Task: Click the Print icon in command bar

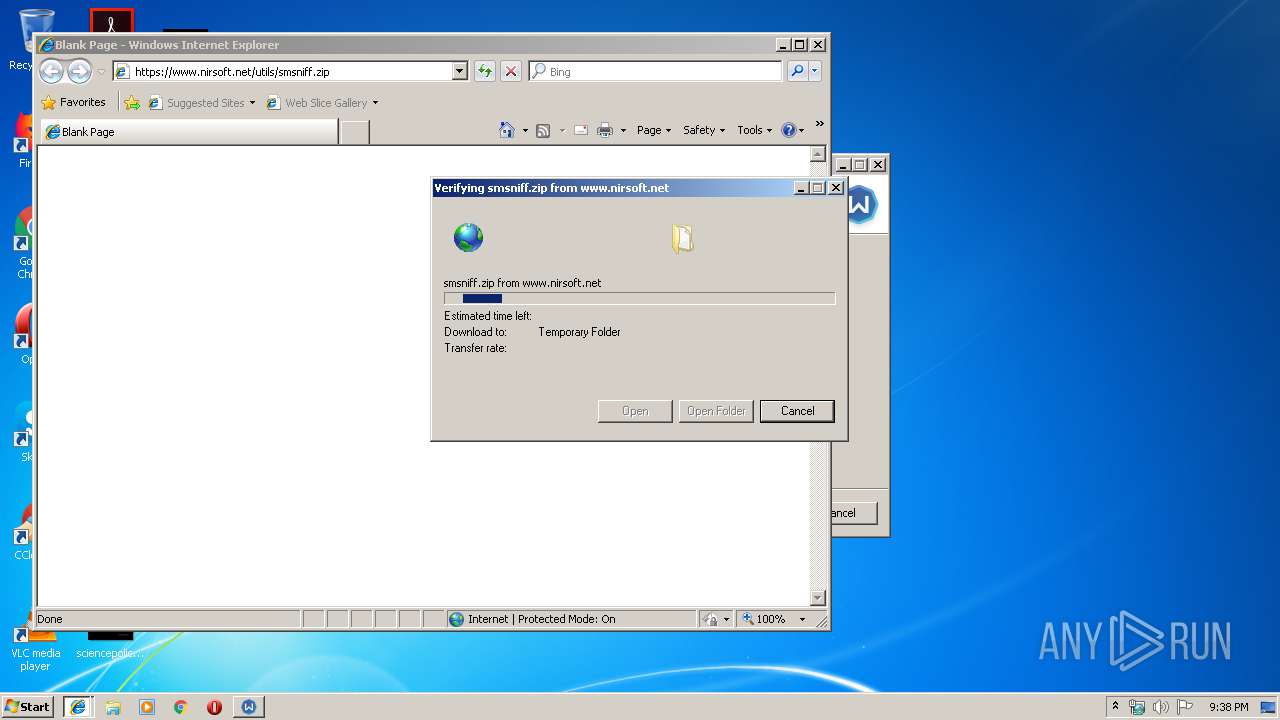Action: 605,130
